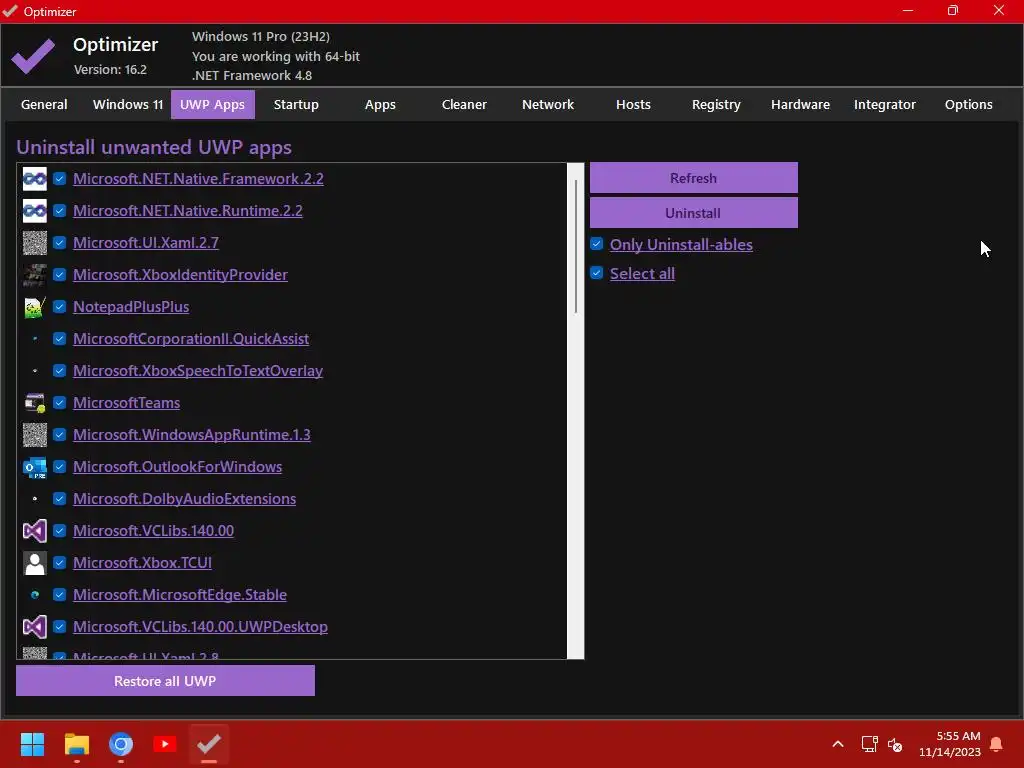1024x768 pixels.
Task: Click the Microsoft.XboxSpeechToTextOverlay link
Action: click(x=198, y=371)
